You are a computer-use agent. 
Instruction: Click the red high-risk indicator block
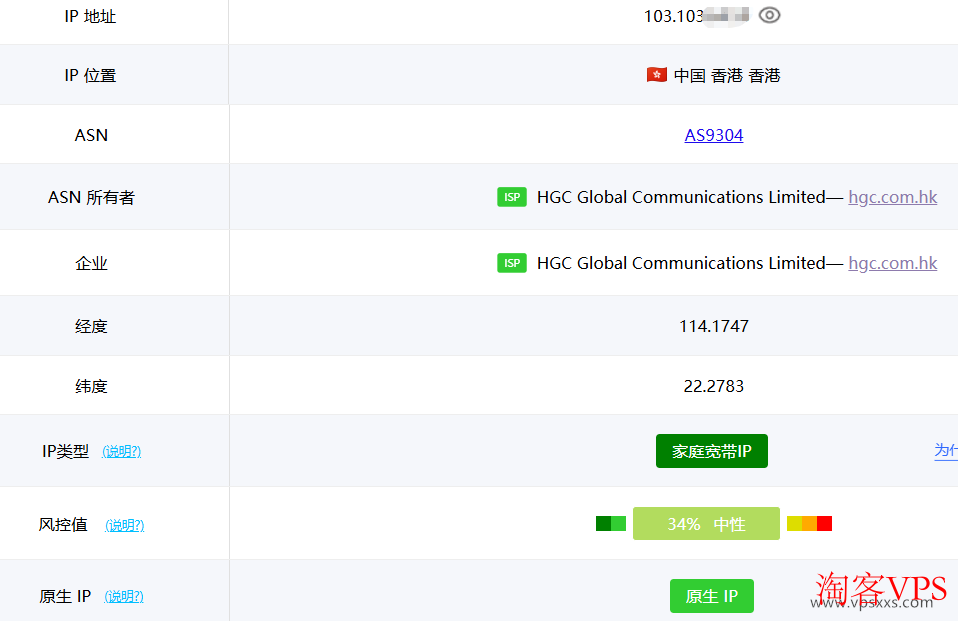pyautogui.click(x=823, y=523)
